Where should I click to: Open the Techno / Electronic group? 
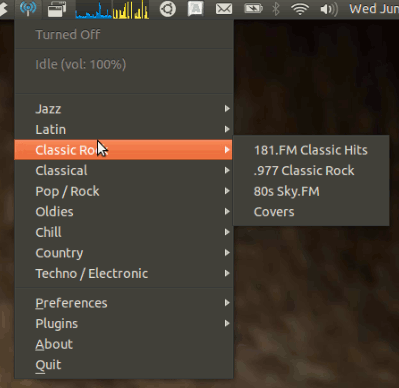pyautogui.click(x=124, y=273)
